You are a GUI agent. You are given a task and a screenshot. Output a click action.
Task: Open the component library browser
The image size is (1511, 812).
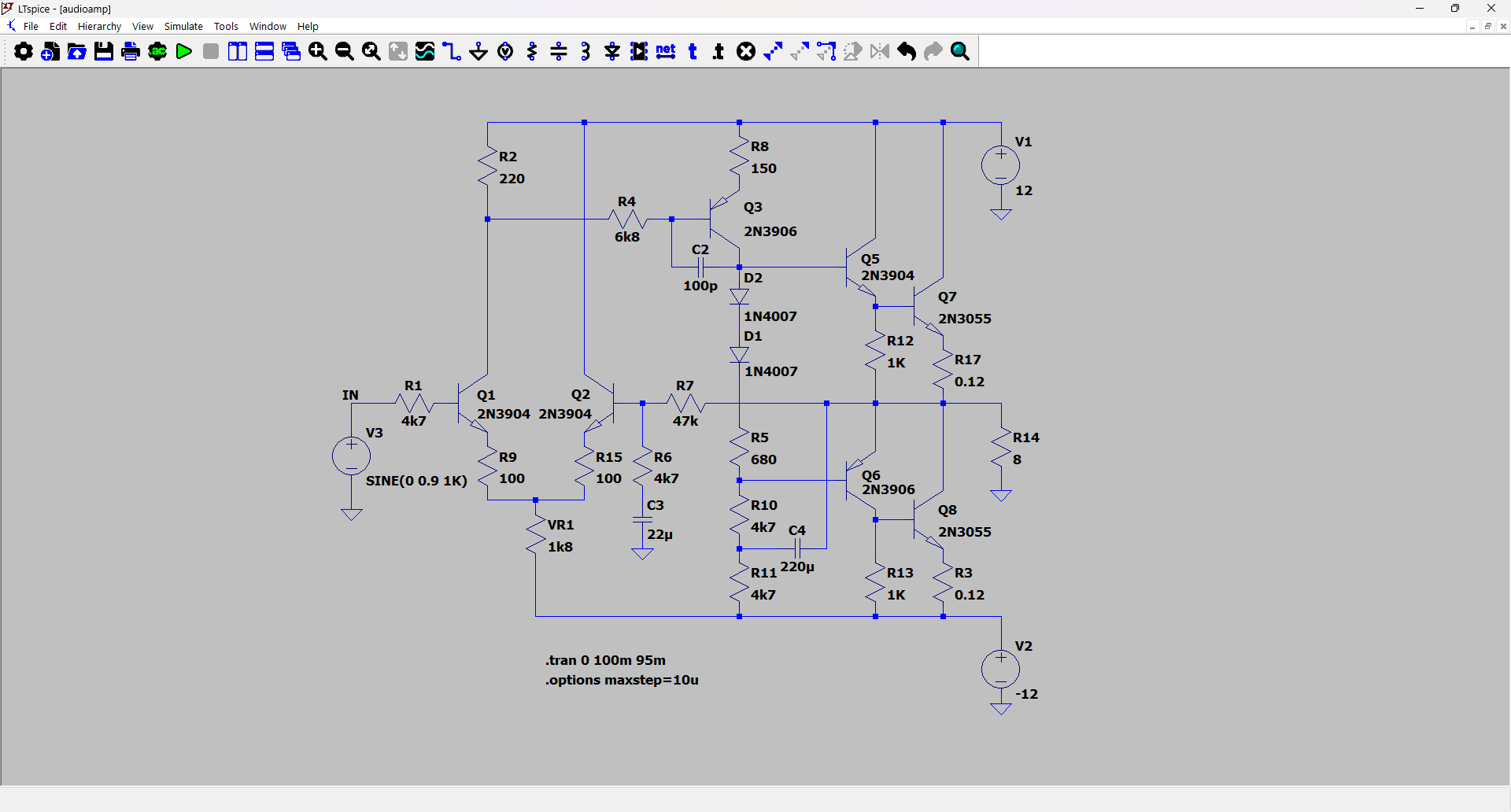point(639,52)
